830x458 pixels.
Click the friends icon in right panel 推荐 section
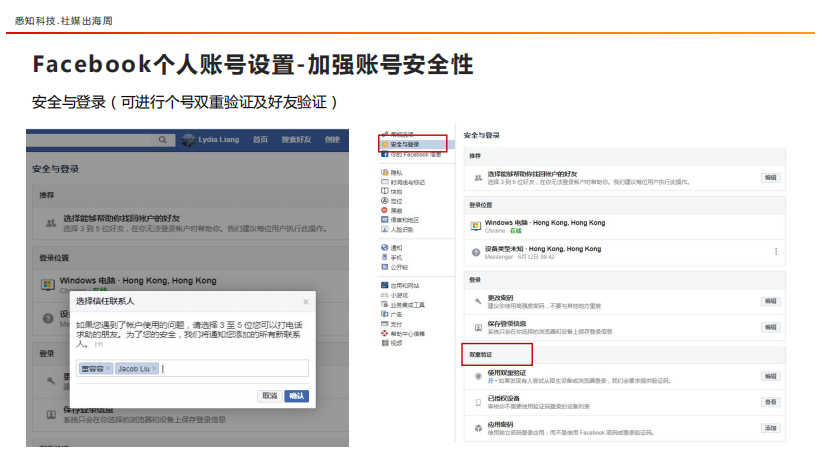coord(477,178)
